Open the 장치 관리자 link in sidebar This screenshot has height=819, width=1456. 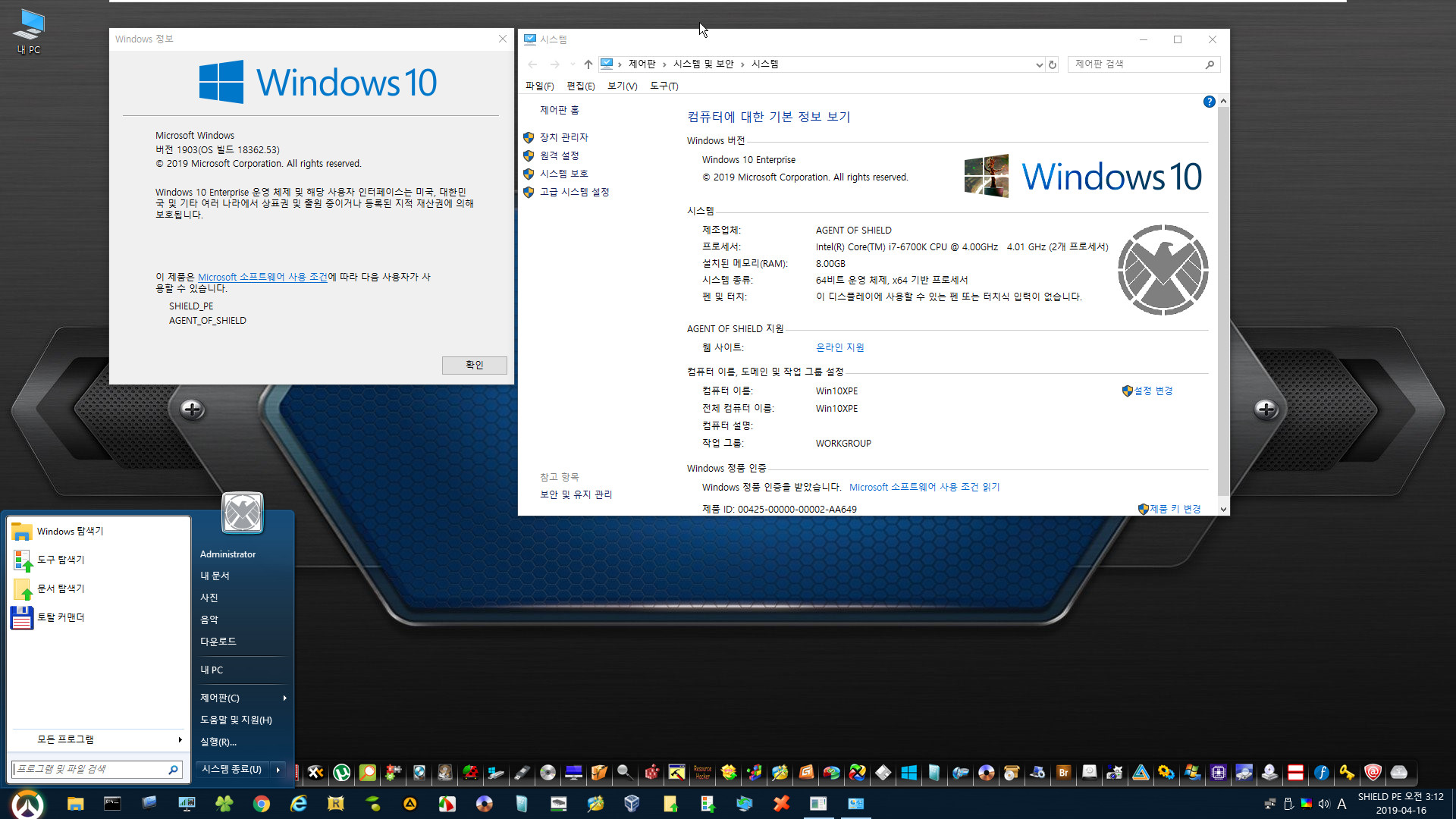coord(563,137)
